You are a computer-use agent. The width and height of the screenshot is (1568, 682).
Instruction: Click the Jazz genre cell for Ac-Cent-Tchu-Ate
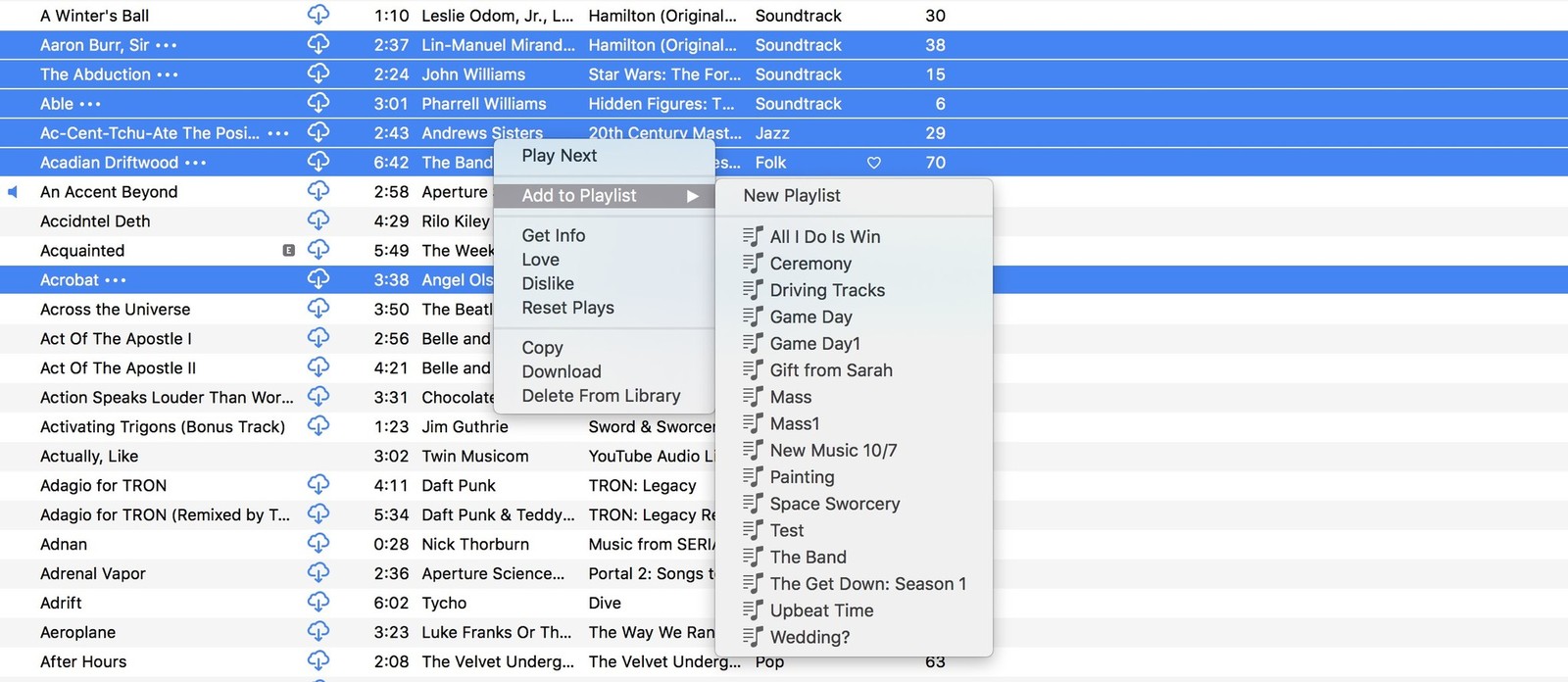pos(772,133)
